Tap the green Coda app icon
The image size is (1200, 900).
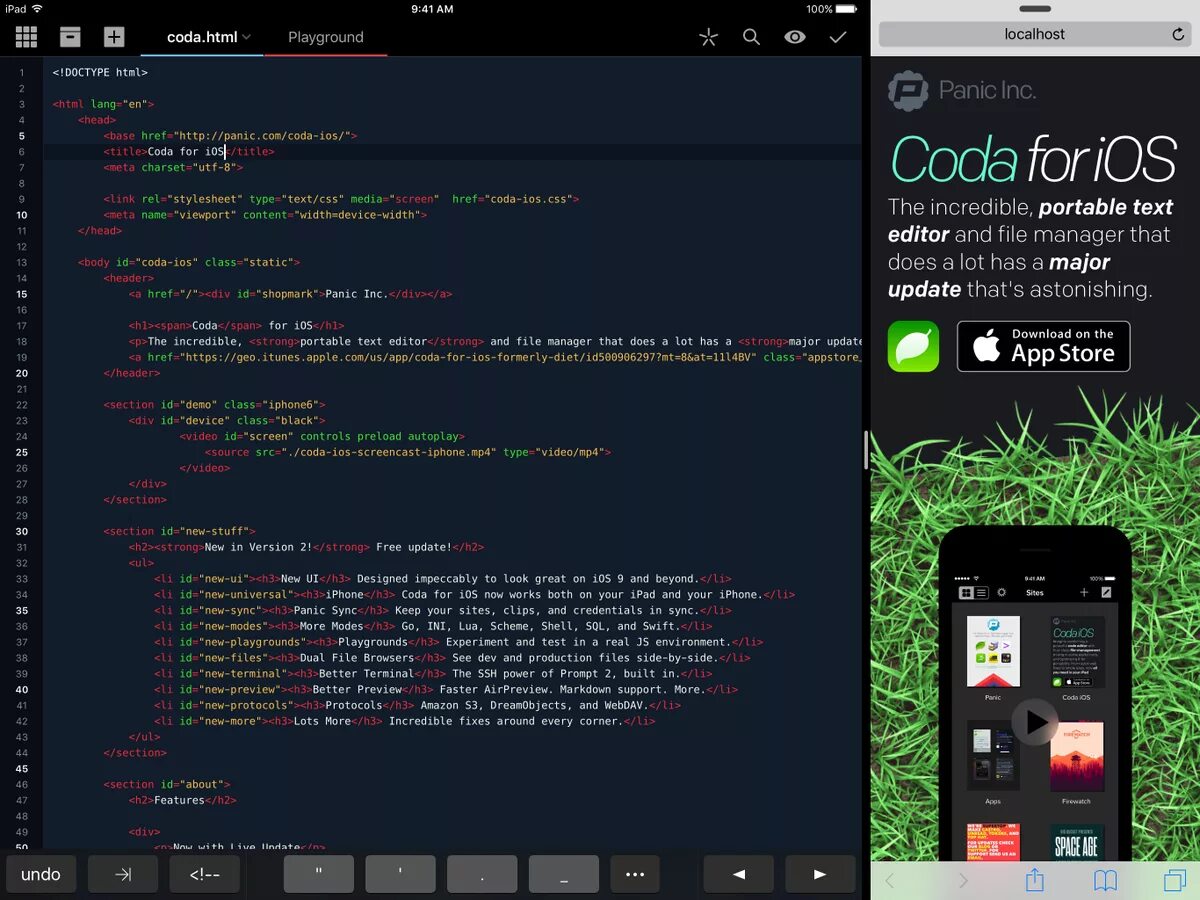[913, 347]
